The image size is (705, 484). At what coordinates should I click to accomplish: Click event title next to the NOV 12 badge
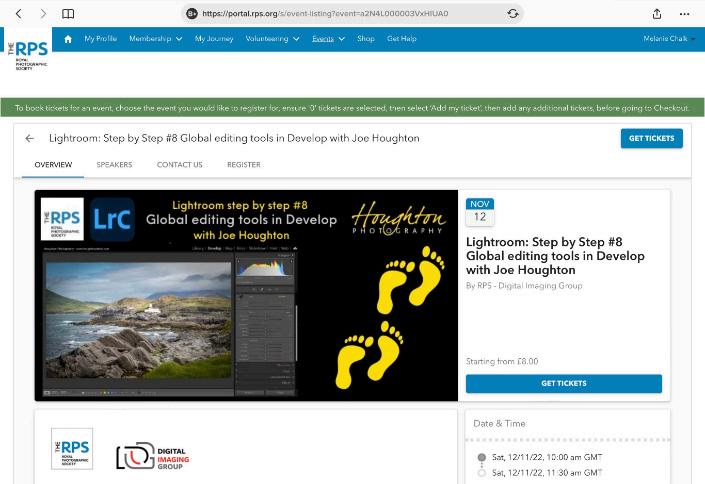tap(555, 255)
